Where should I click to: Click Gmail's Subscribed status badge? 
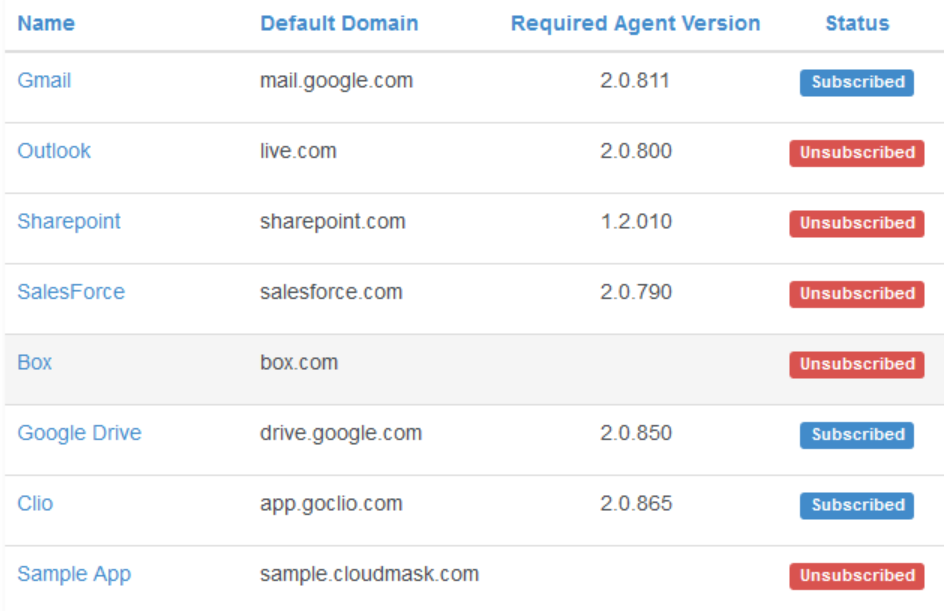coord(857,83)
